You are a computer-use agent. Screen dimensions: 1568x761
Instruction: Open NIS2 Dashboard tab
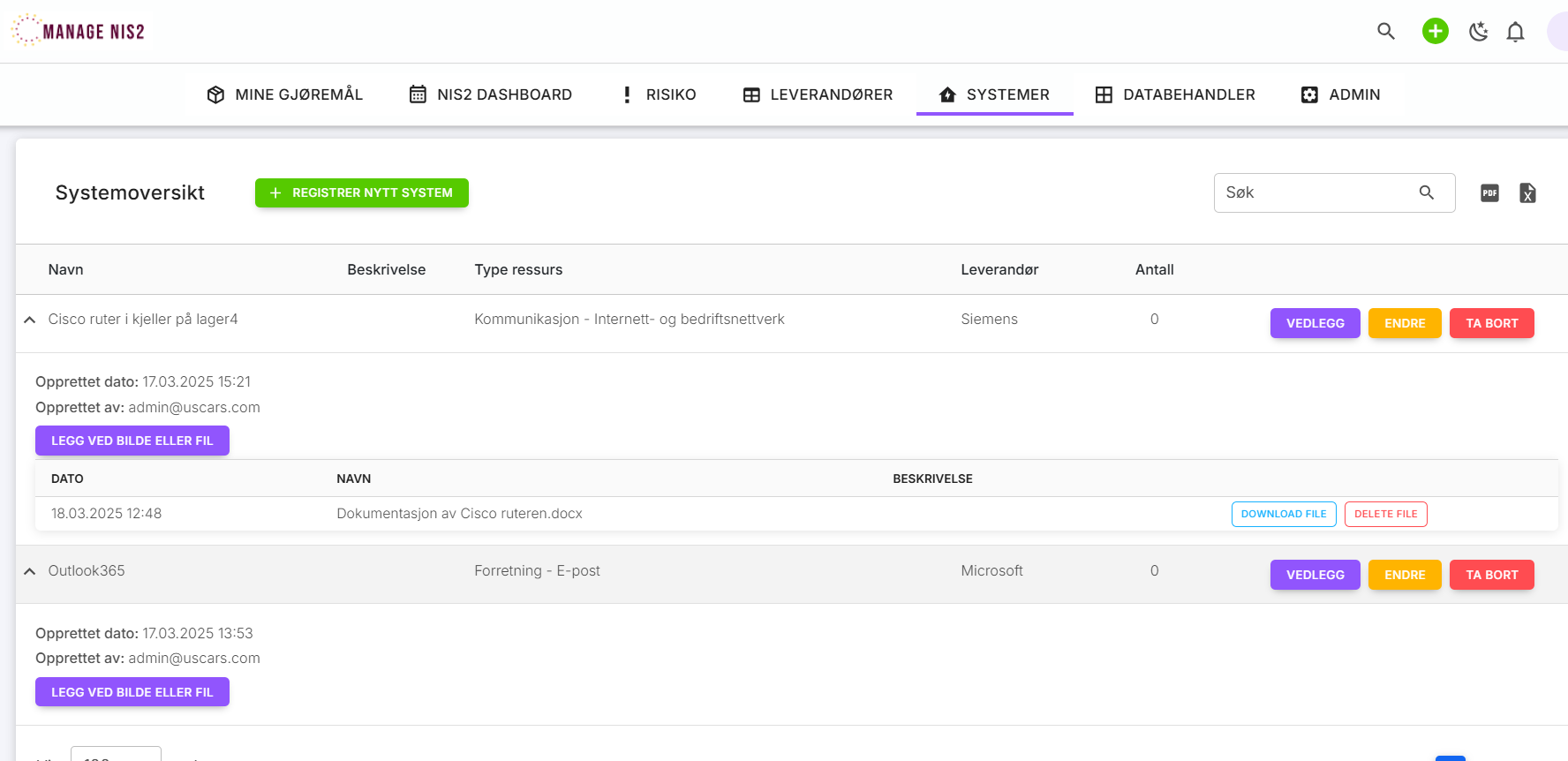coord(491,94)
